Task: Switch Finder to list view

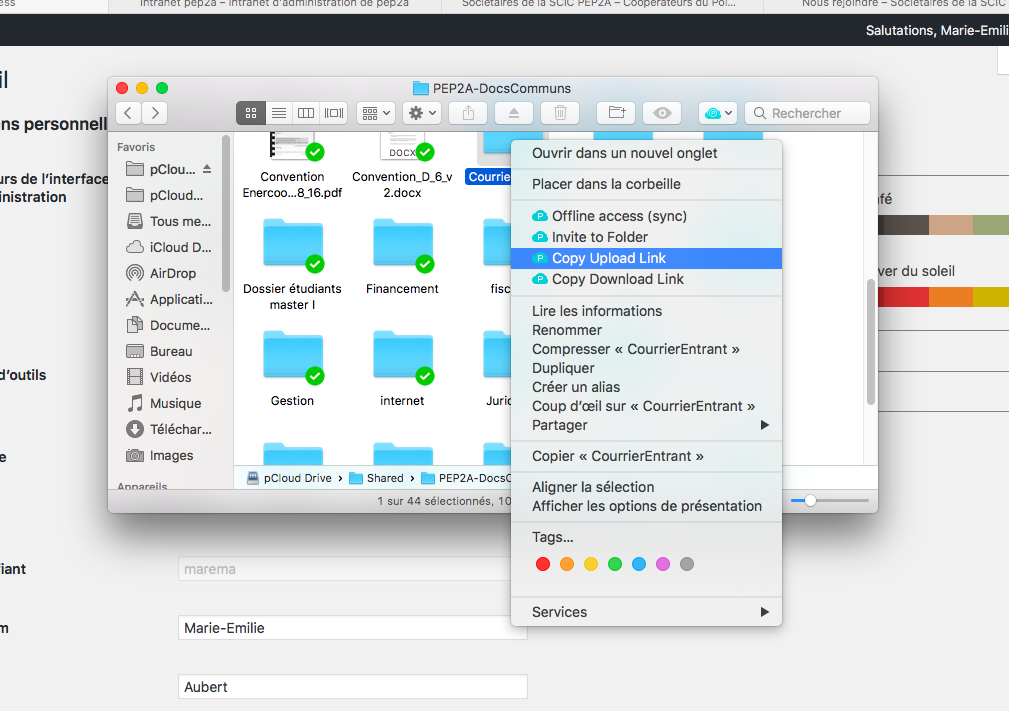Action: [279, 113]
